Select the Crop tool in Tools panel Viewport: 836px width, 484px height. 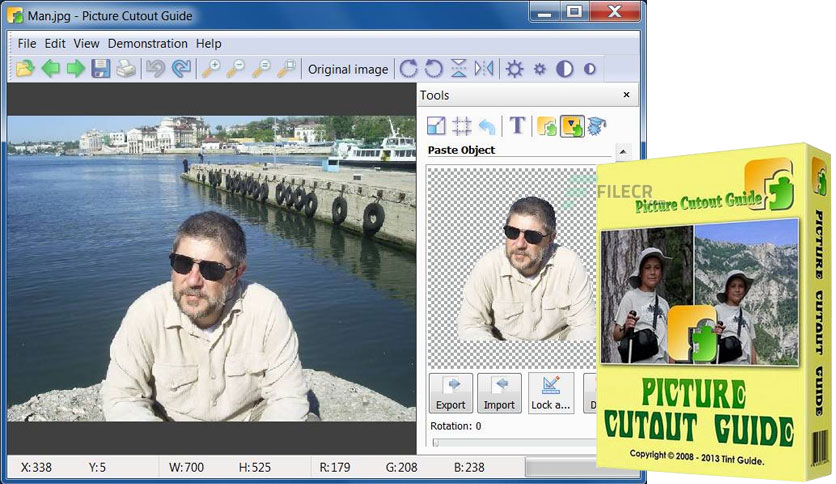[x=462, y=126]
